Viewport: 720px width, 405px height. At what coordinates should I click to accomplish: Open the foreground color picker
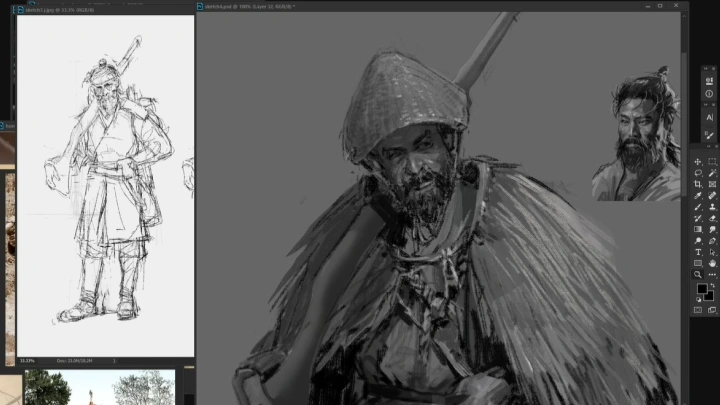click(702, 288)
